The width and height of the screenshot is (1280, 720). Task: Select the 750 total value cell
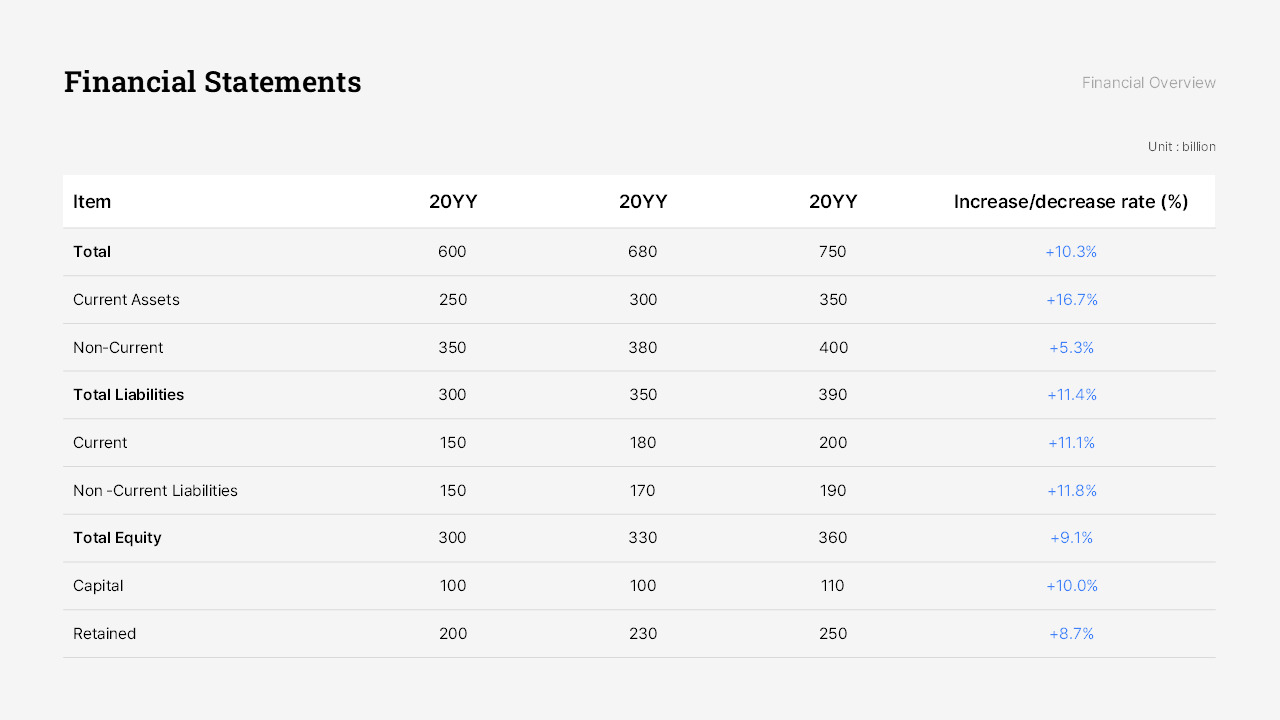(x=832, y=252)
